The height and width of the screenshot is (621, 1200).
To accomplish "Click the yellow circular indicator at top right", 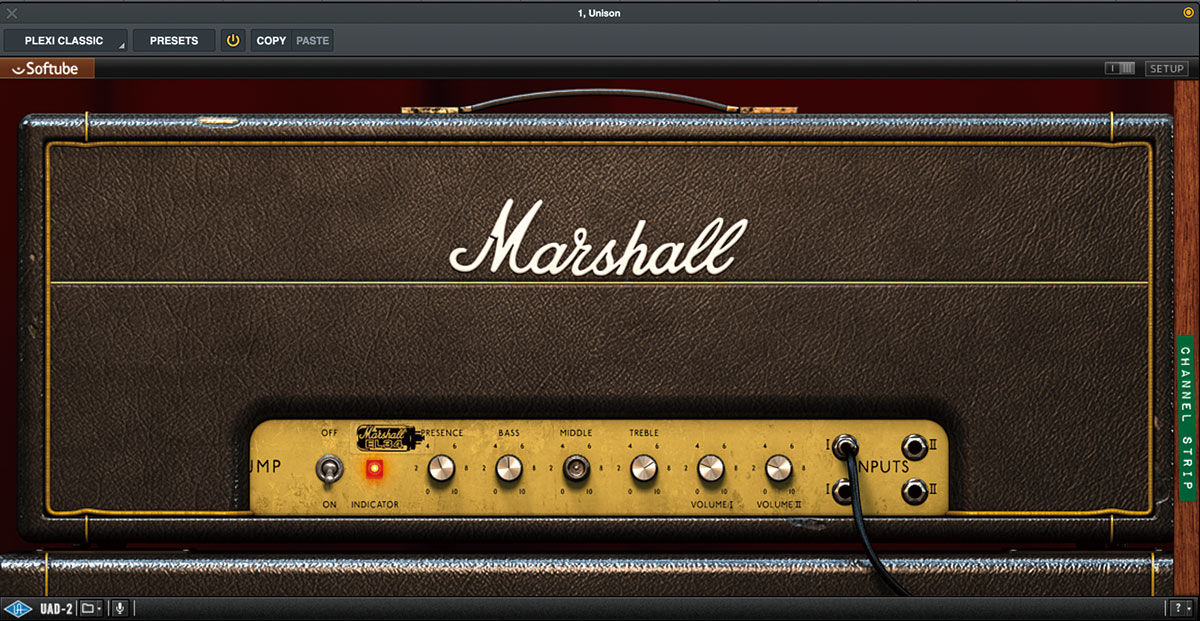I will 1188,12.
